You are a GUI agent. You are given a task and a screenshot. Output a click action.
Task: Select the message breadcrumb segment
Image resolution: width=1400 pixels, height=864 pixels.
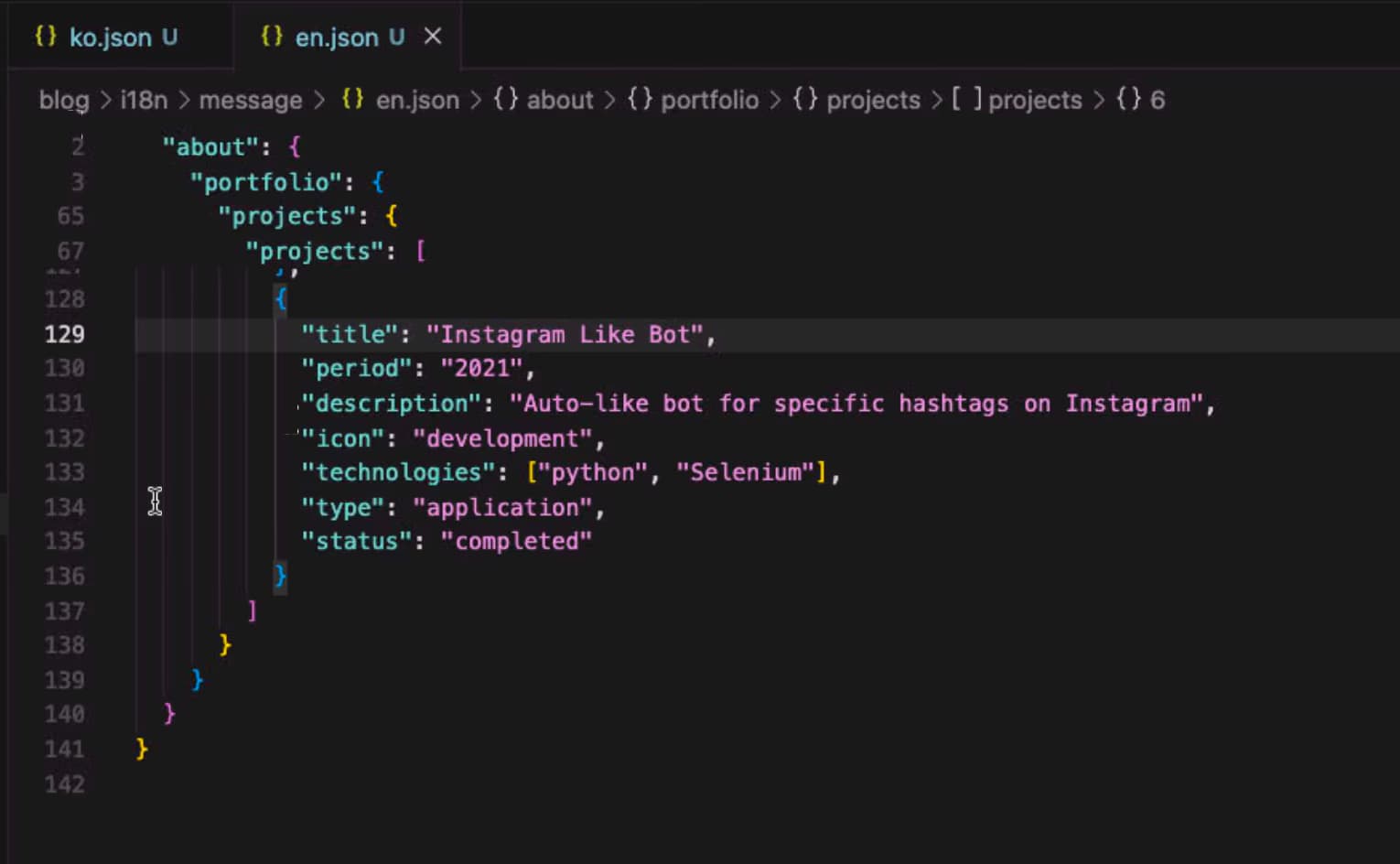point(250,100)
